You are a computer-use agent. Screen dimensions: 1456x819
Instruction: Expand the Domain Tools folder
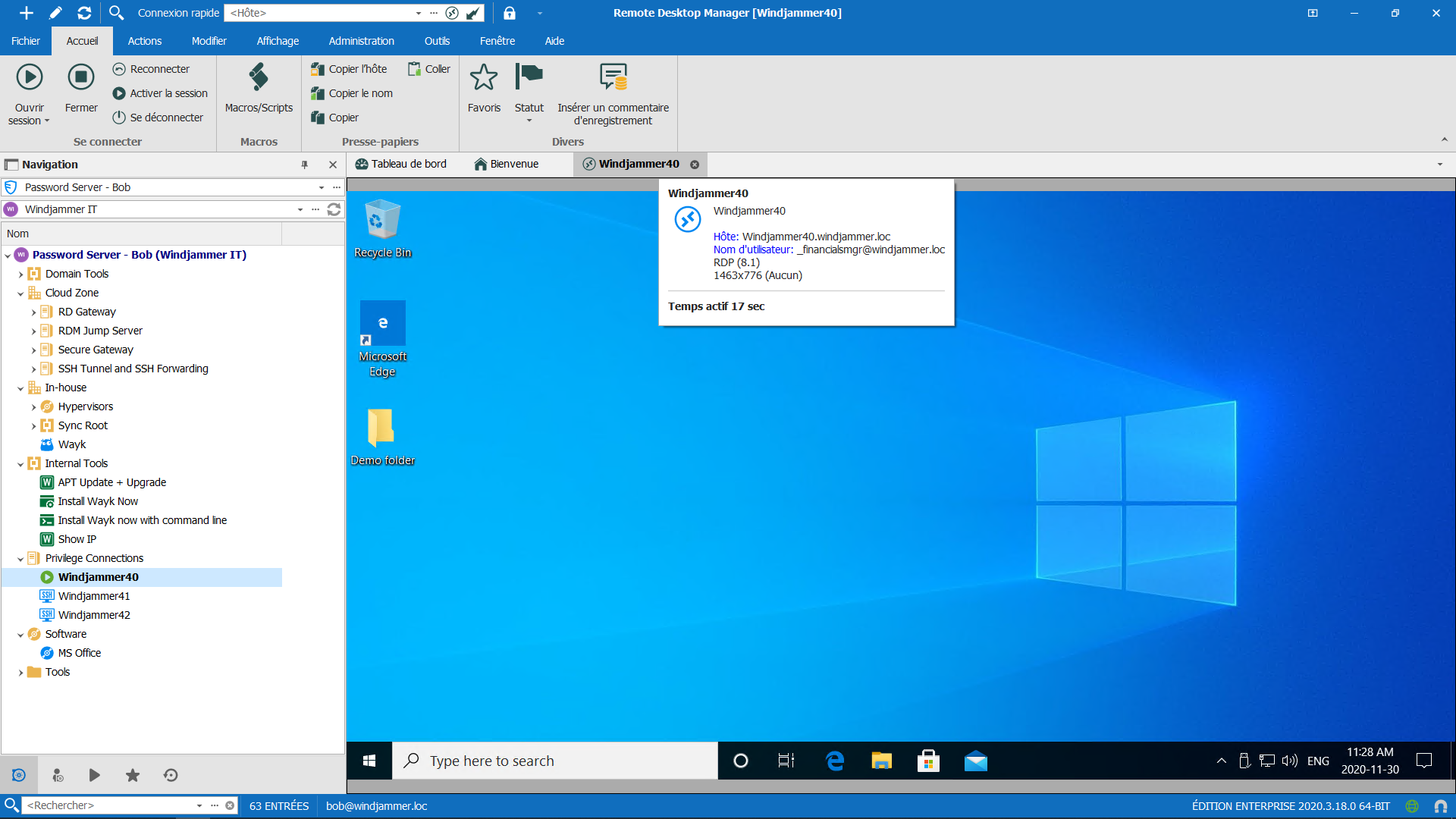[x=20, y=275]
